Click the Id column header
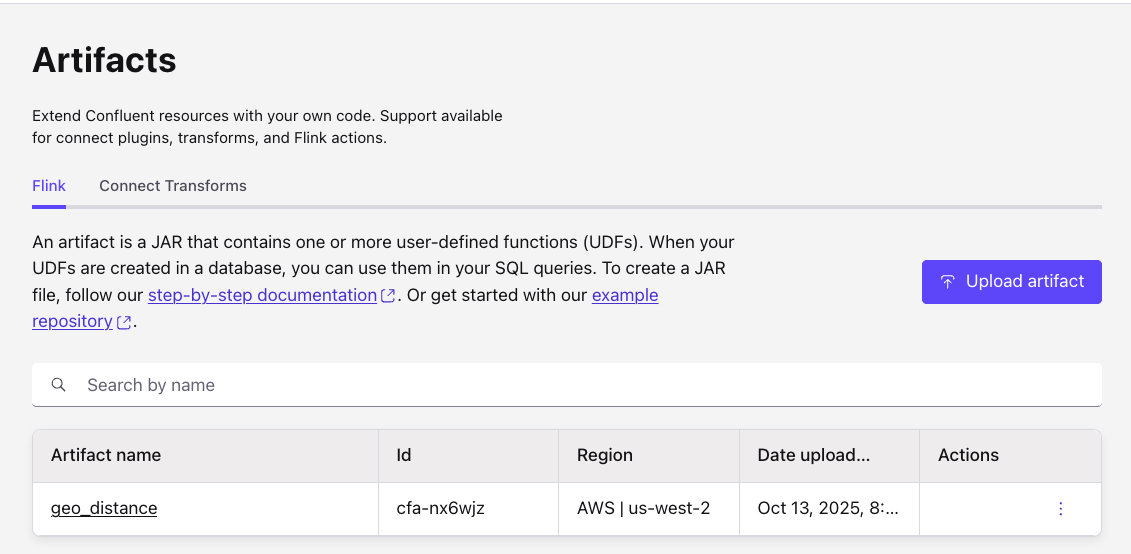The height and width of the screenshot is (554, 1131). point(404,455)
